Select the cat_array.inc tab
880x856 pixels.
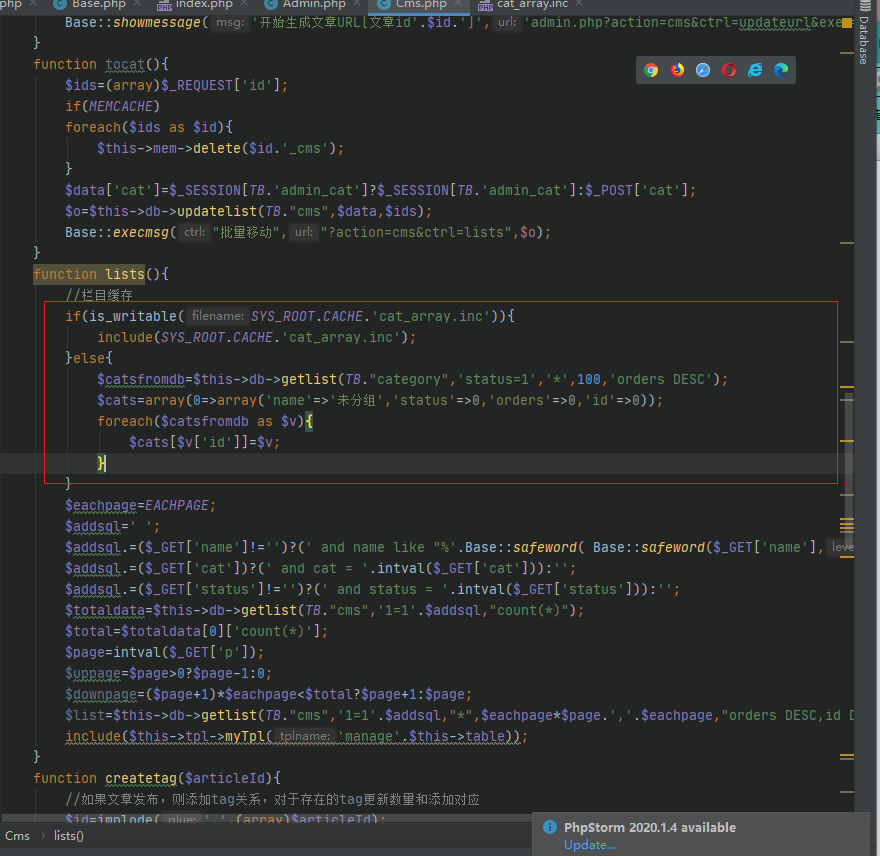point(531,4)
